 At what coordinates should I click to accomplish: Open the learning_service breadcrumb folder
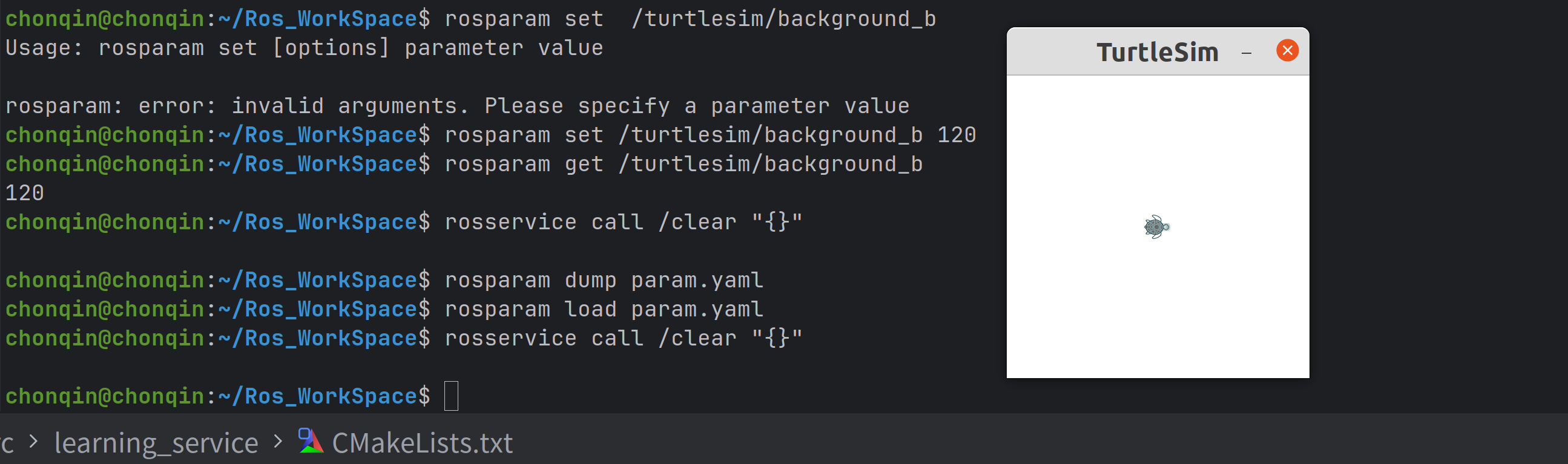tap(156, 443)
